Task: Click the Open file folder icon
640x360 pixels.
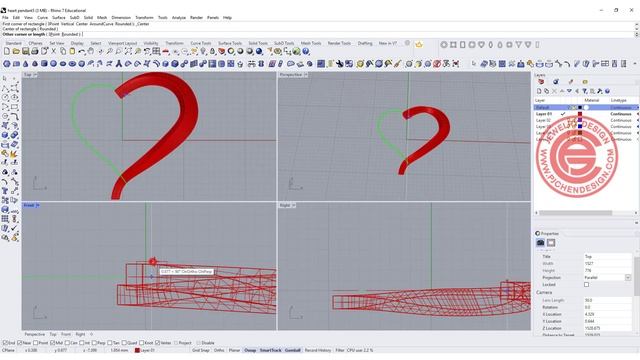Action: 16,51
